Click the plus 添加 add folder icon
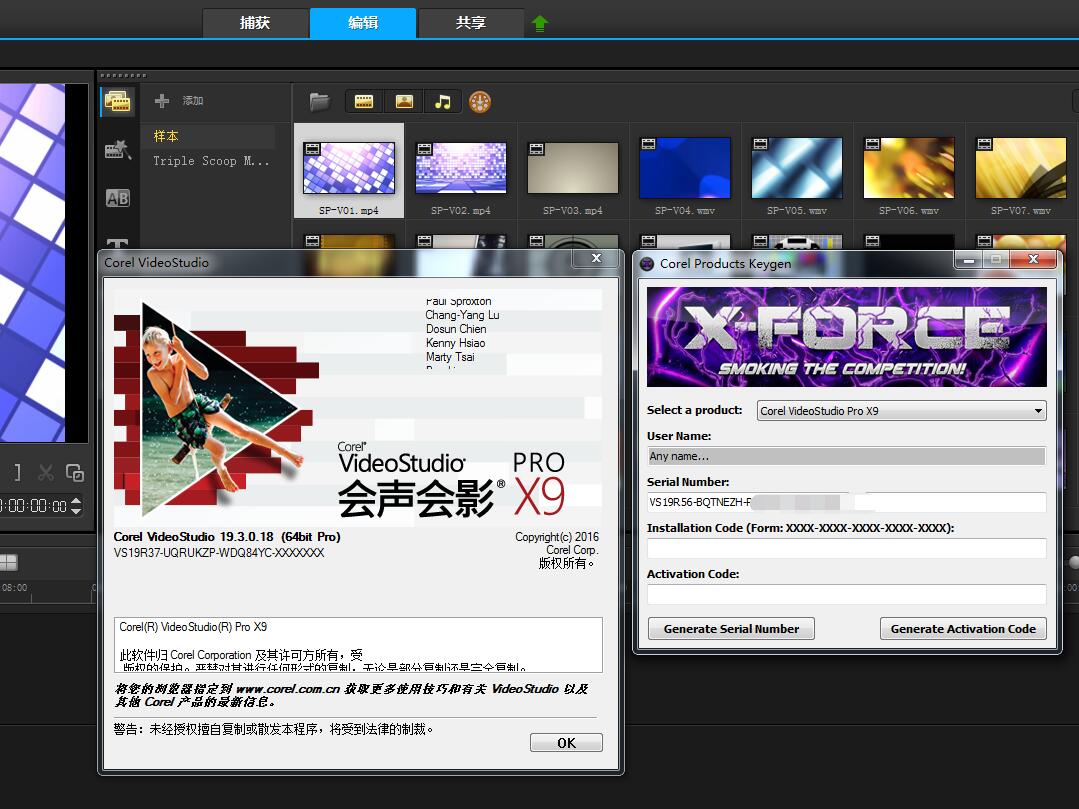Viewport: 1079px width, 809px height. (162, 100)
